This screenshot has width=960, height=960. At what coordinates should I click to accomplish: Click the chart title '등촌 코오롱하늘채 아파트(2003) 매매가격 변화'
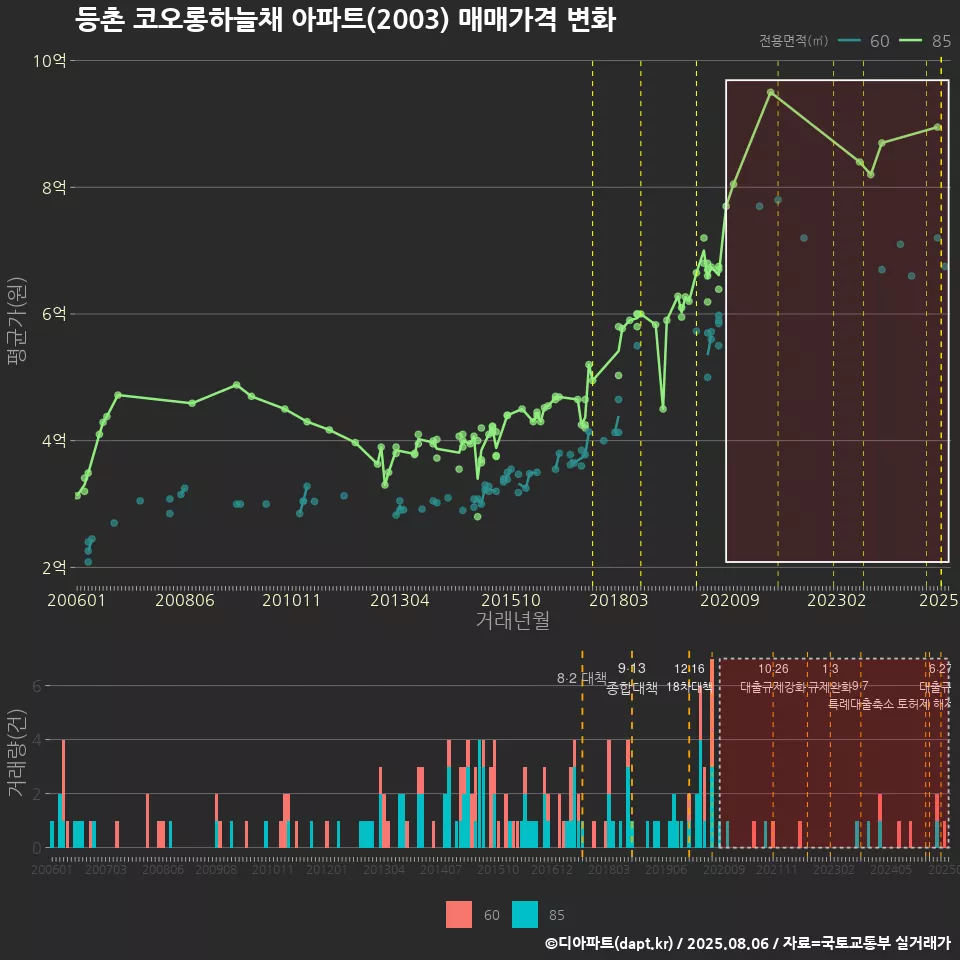(x=345, y=20)
